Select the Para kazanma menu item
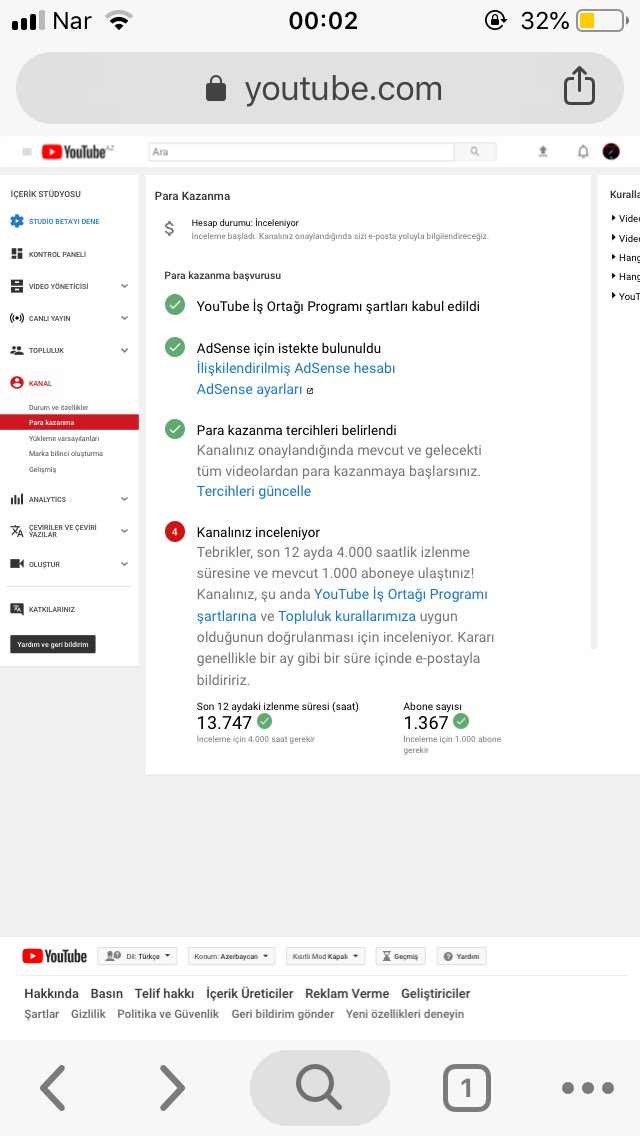The height and width of the screenshot is (1136, 640). [x=70, y=422]
